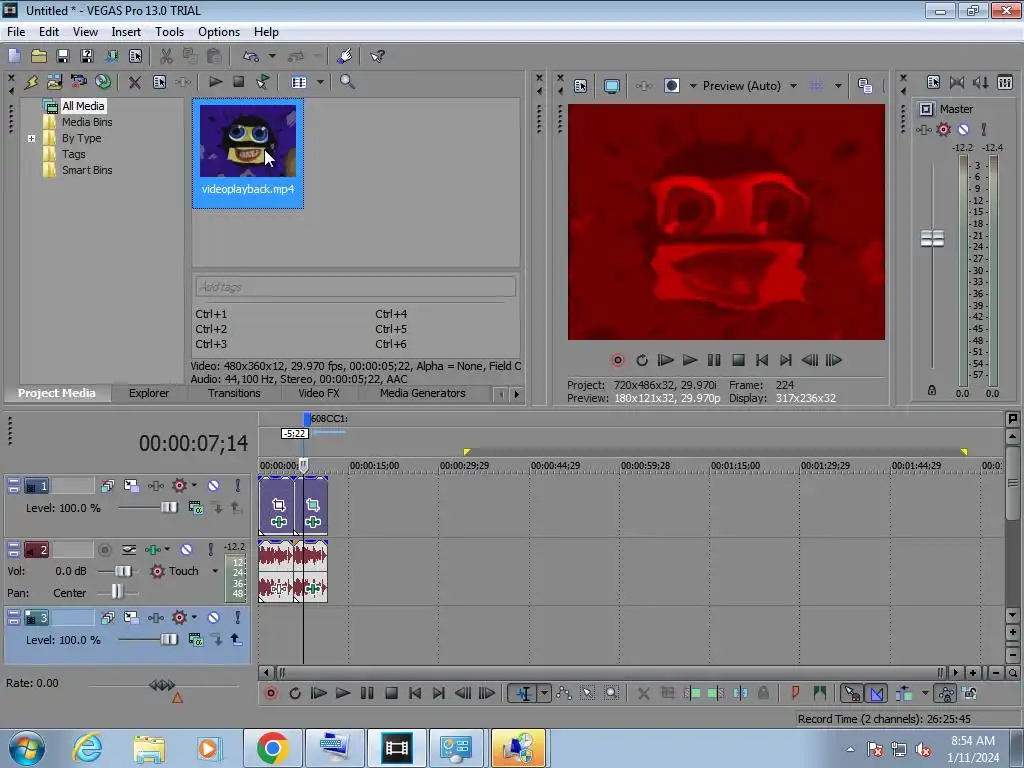Click the track 1 Level slider

168,507
